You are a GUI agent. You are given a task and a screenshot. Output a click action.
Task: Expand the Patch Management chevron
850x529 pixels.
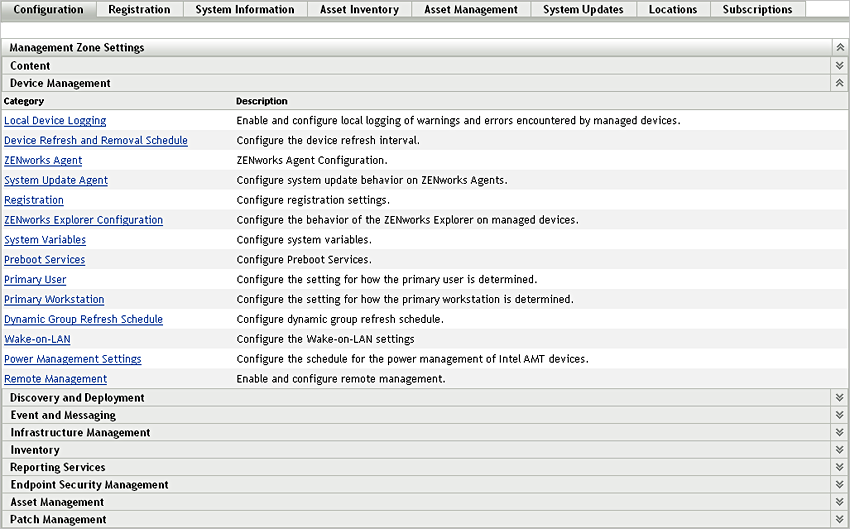pyautogui.click(x=839, y=520)
